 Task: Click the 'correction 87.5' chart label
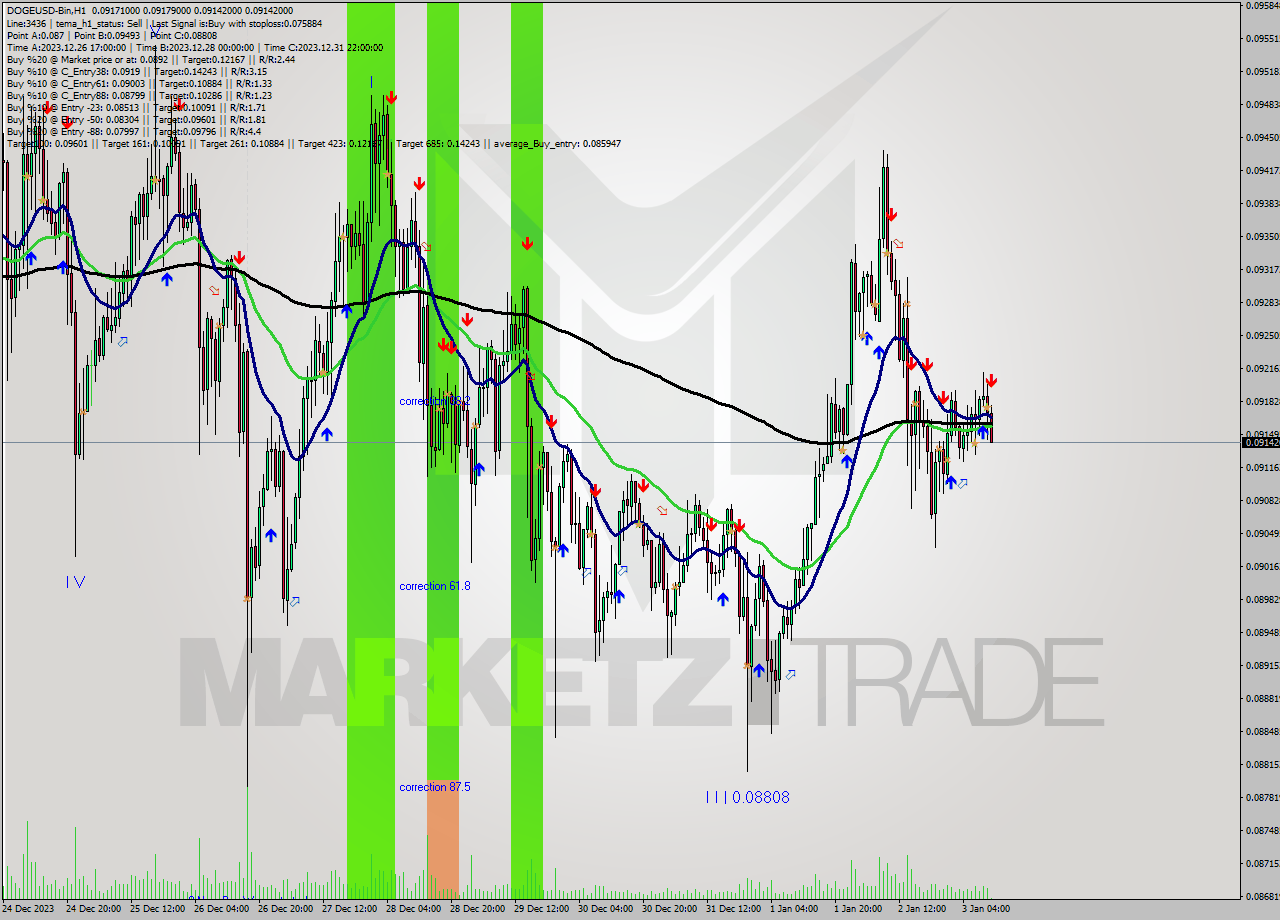(x=435, y=787)
